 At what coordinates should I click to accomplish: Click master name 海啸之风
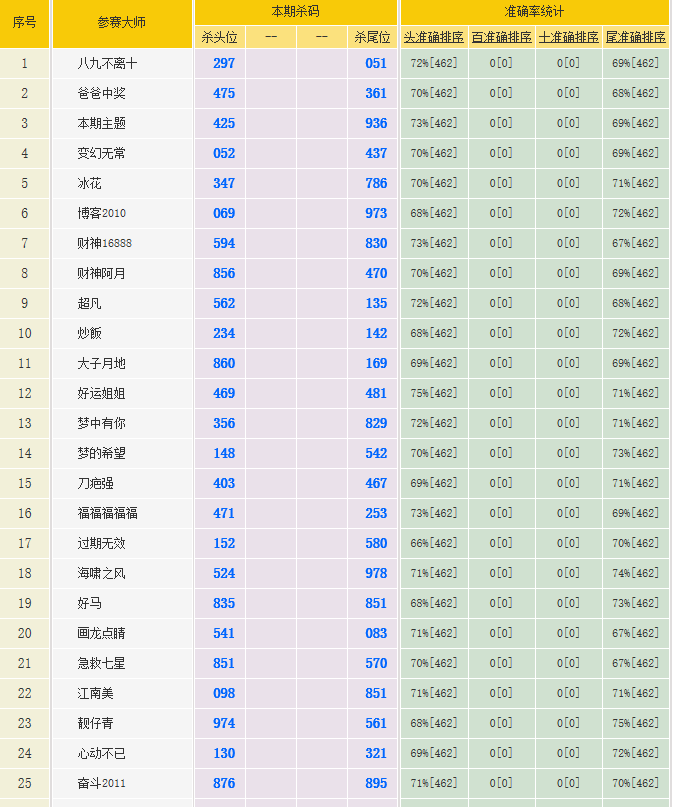[x=101, y=573]
